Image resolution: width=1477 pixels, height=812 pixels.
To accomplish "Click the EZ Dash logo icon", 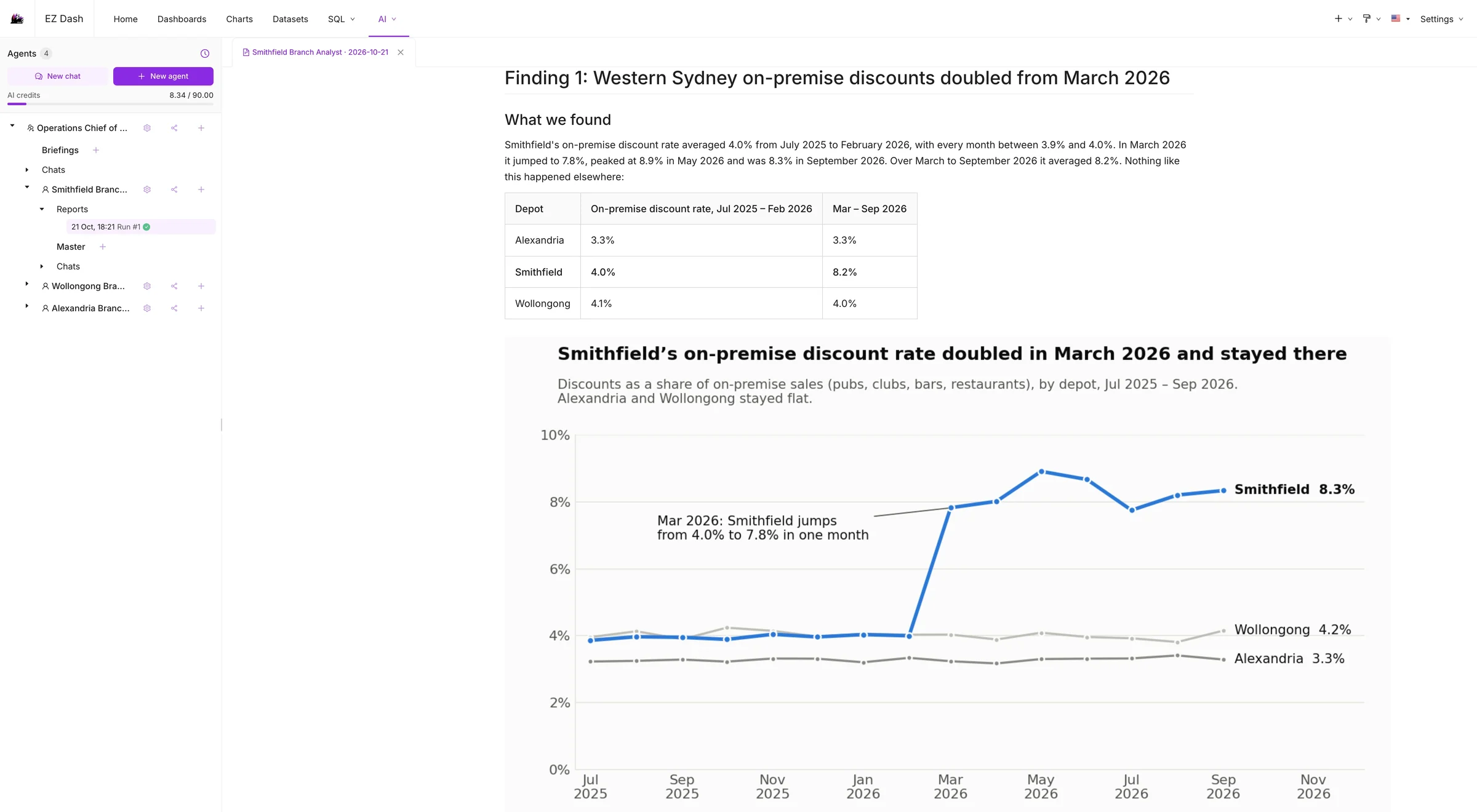I will (x=17, y=18).
